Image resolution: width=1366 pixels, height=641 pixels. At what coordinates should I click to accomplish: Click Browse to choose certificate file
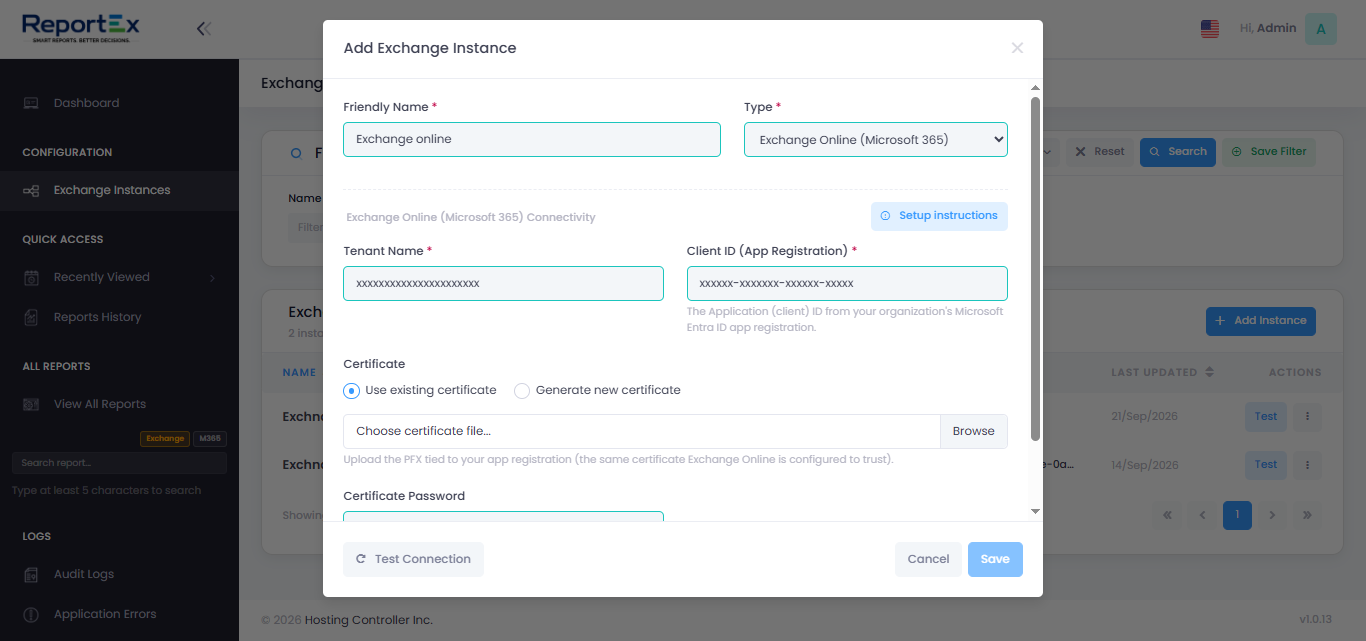pyautogui.click(x=973, y=431)
